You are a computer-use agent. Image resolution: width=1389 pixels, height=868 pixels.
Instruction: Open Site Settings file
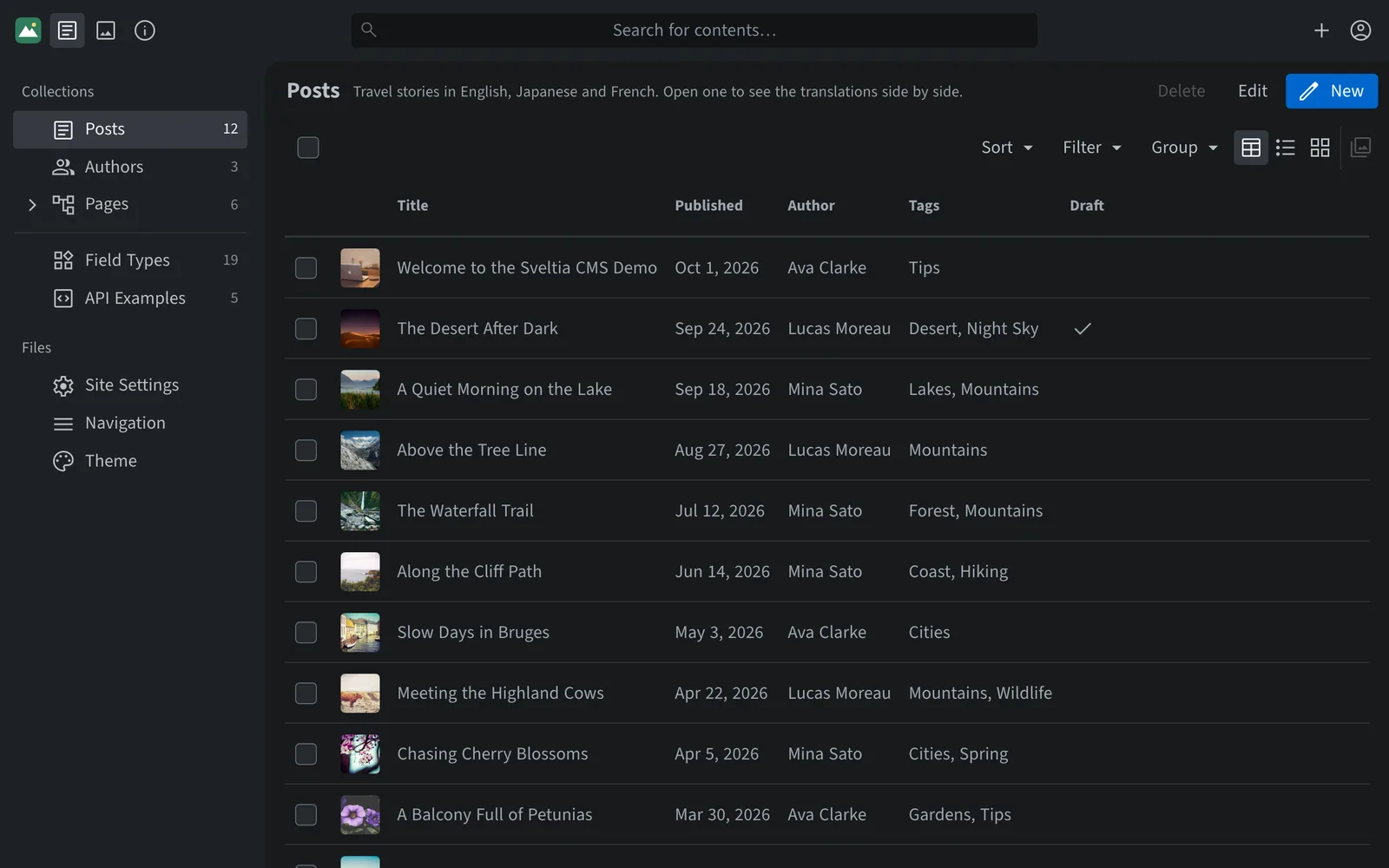click(x=130, y=385)
